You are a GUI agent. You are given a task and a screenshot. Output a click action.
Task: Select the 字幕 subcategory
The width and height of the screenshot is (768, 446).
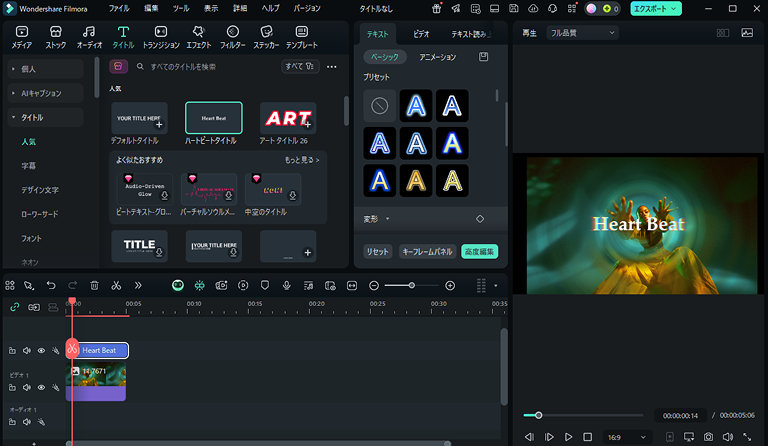click(x=28, y=166)
